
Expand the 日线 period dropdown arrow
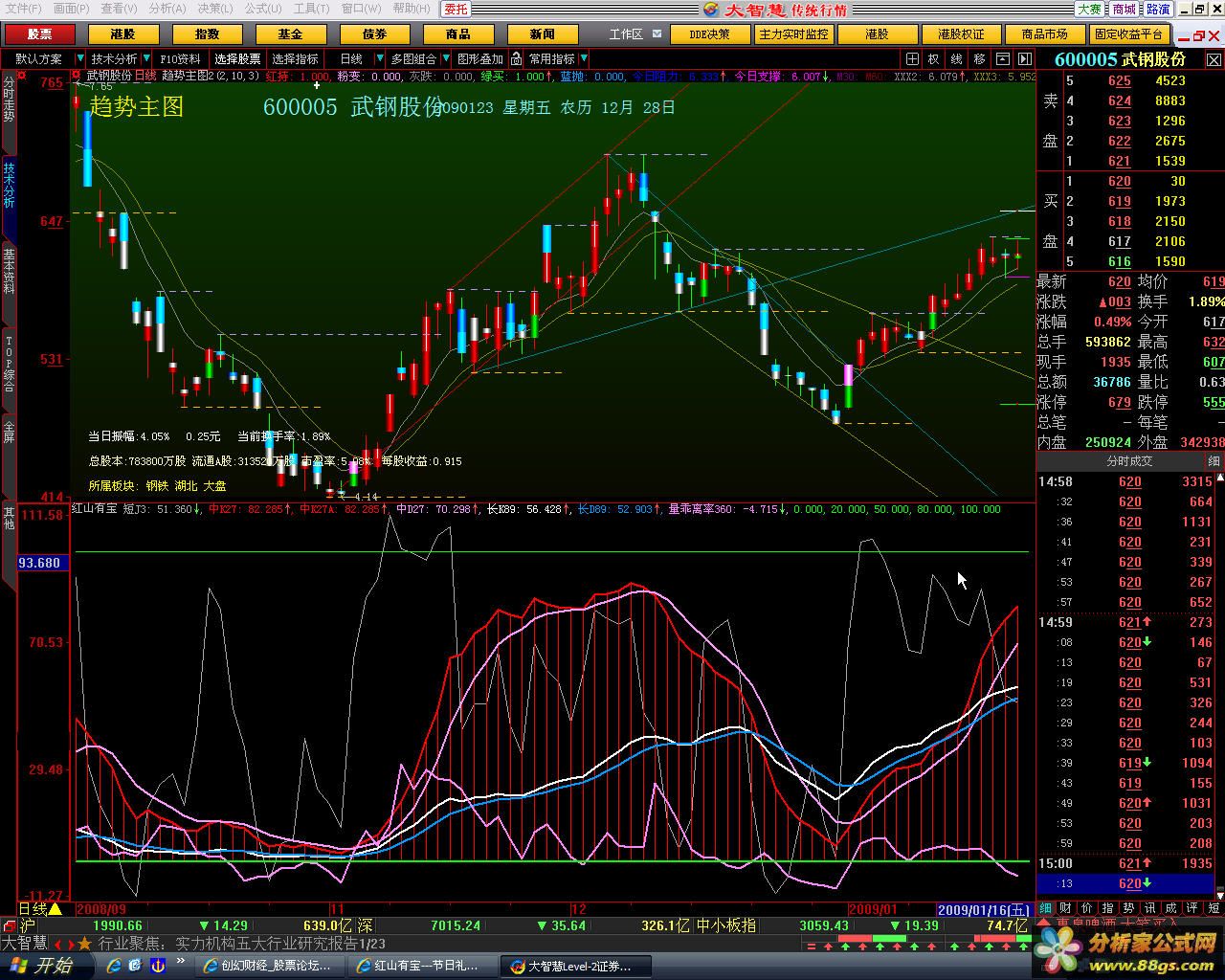click(382, 59)
